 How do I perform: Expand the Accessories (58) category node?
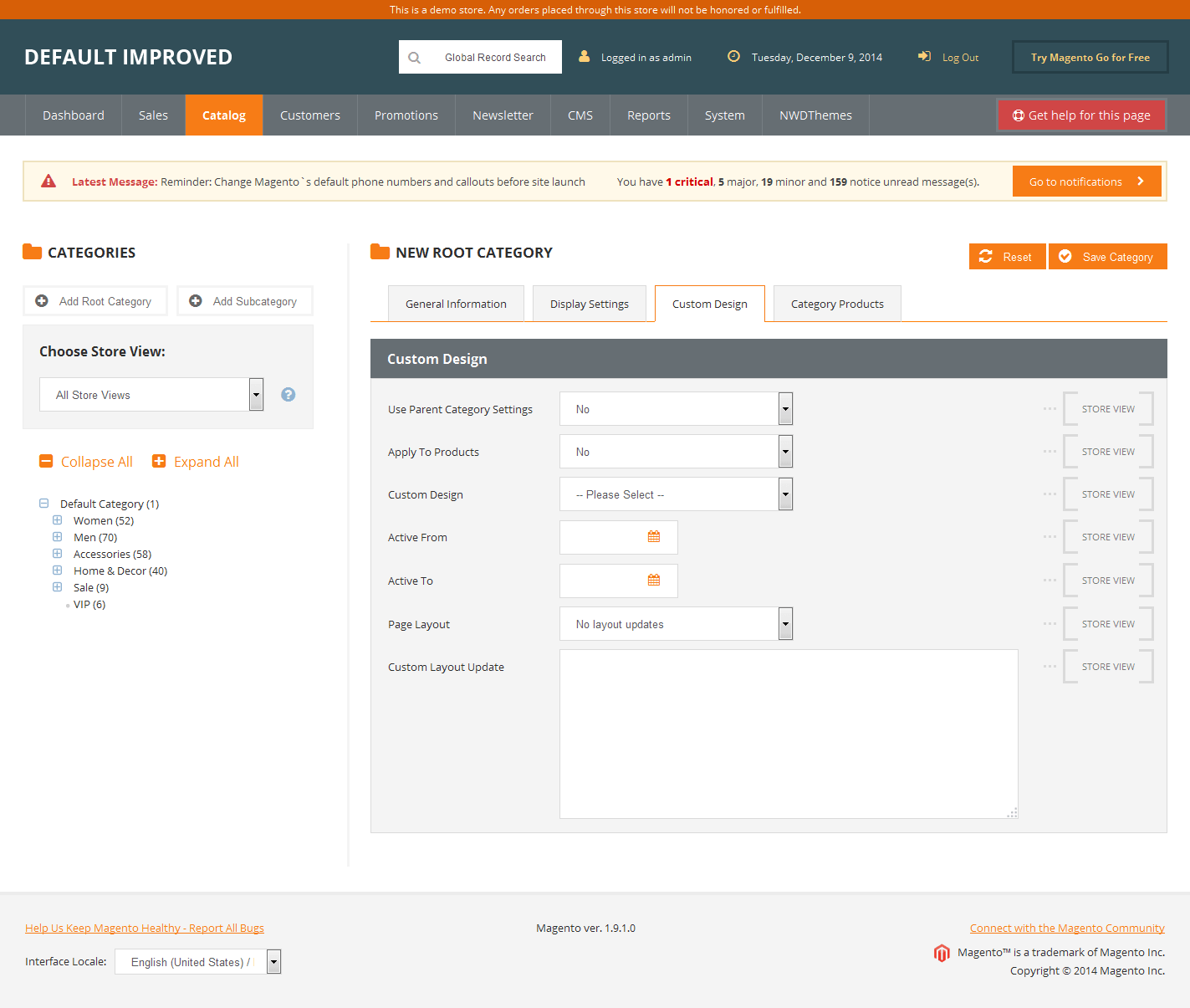58,554
